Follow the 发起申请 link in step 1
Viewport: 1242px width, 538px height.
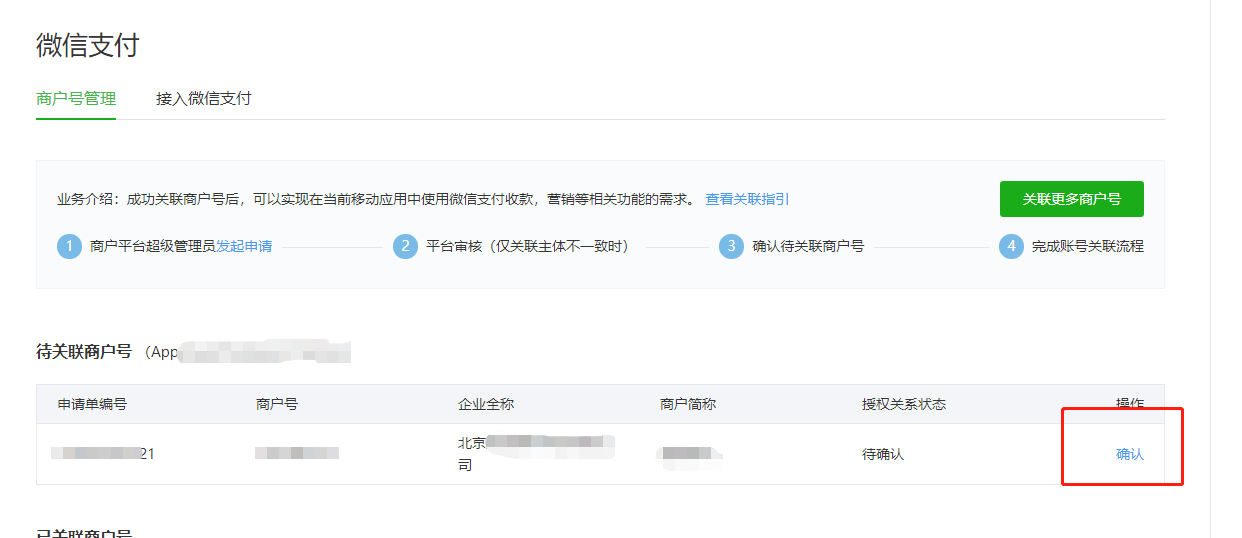pyautogui.click(x=244, y=246)
